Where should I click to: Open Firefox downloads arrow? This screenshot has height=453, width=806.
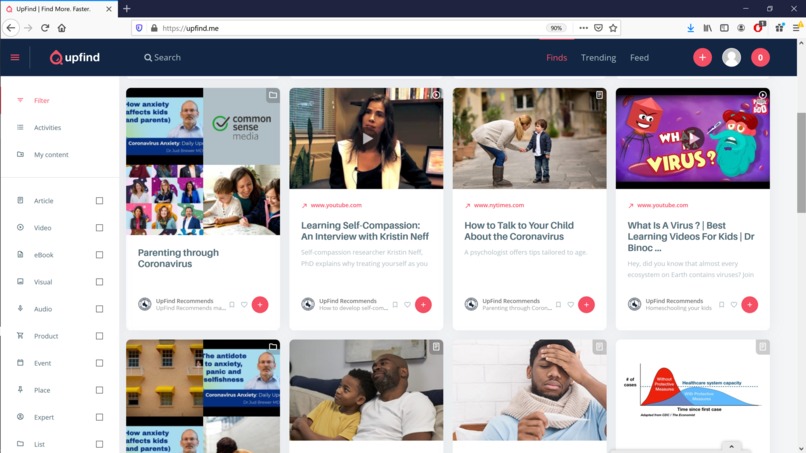[x=690, y=28]
